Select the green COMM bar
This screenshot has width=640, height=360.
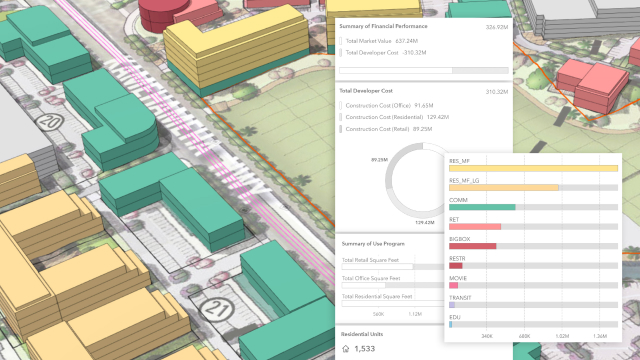482,207
